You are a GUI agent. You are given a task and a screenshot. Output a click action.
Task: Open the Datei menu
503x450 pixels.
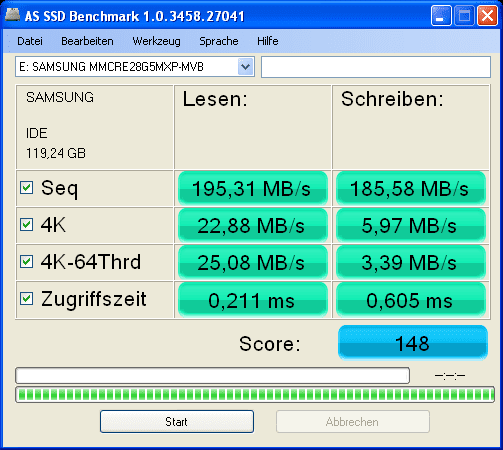coord(30,41)
